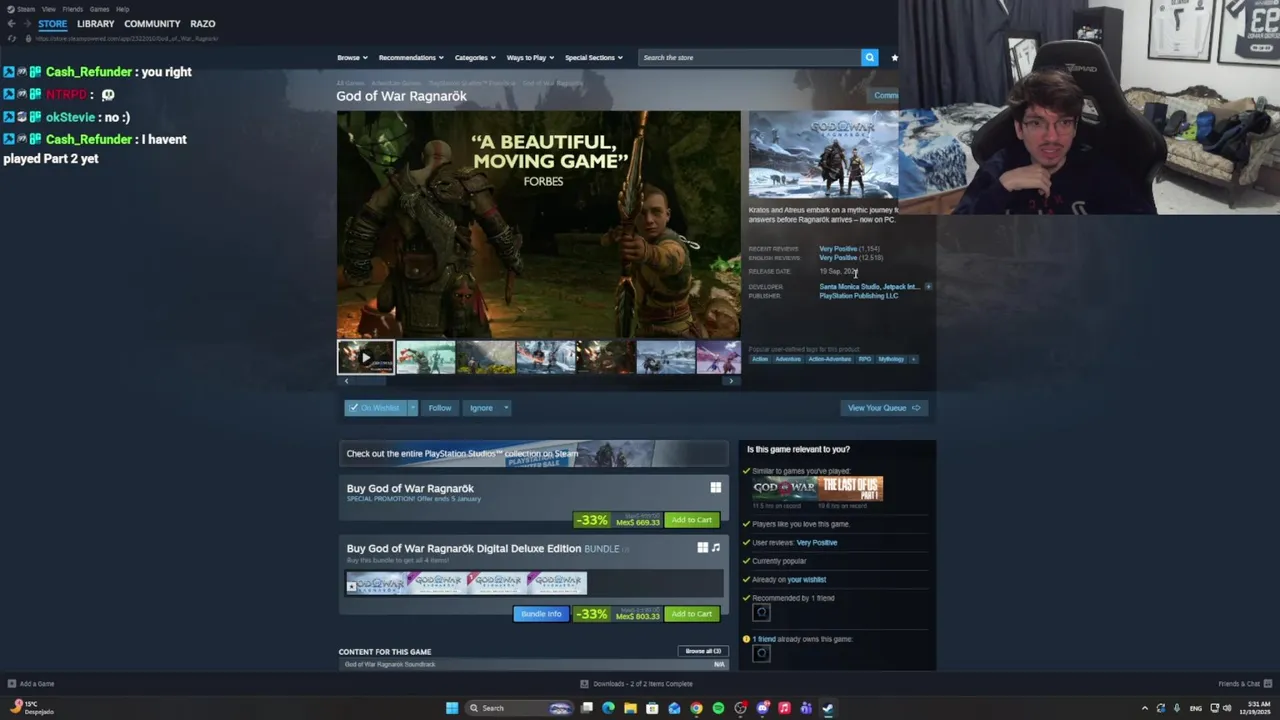Open Windows Start menu on taskbar
Screen dimensions: 1280x720
[452, 708]
